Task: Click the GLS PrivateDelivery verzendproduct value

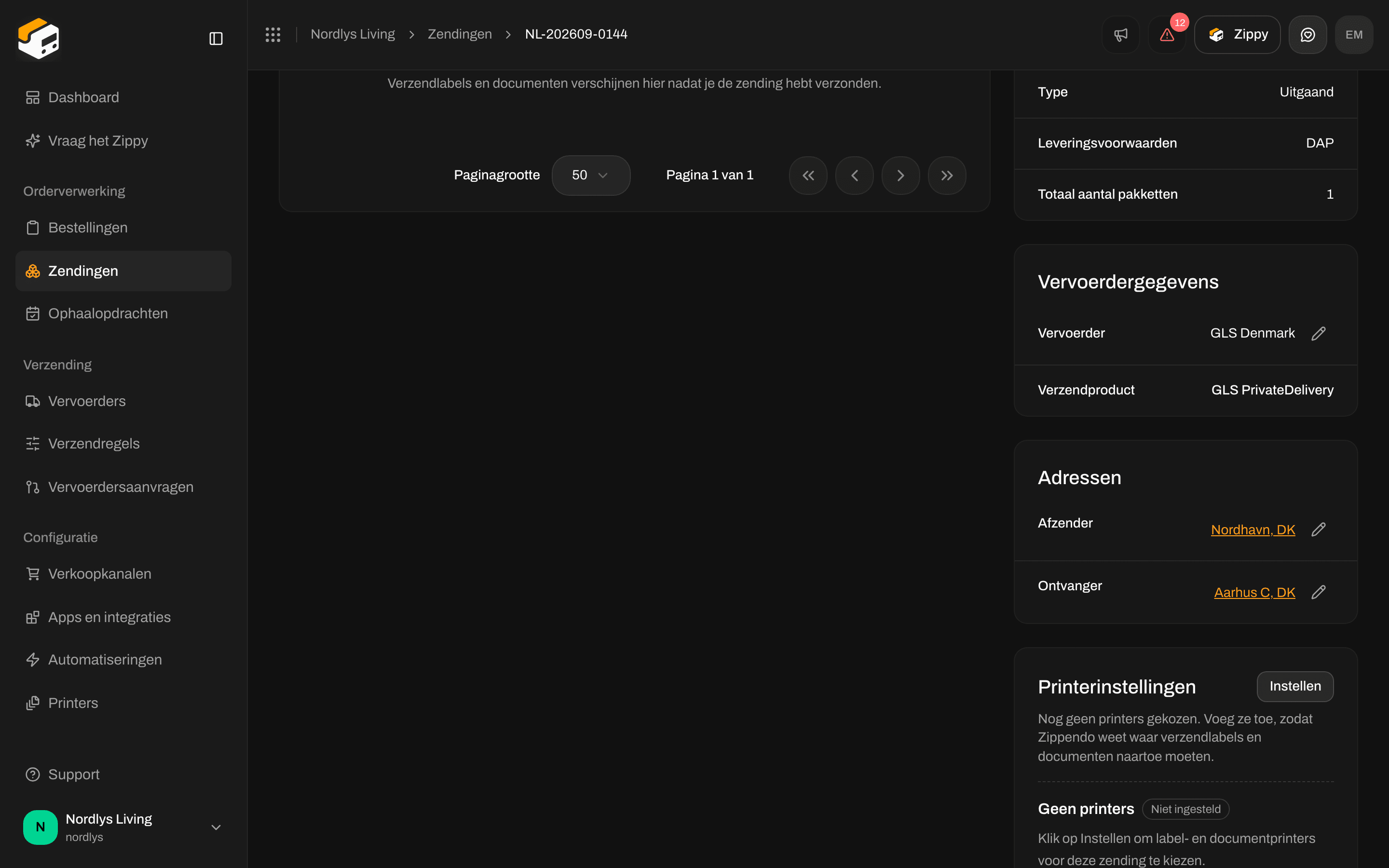Action: click(1272, 391)
